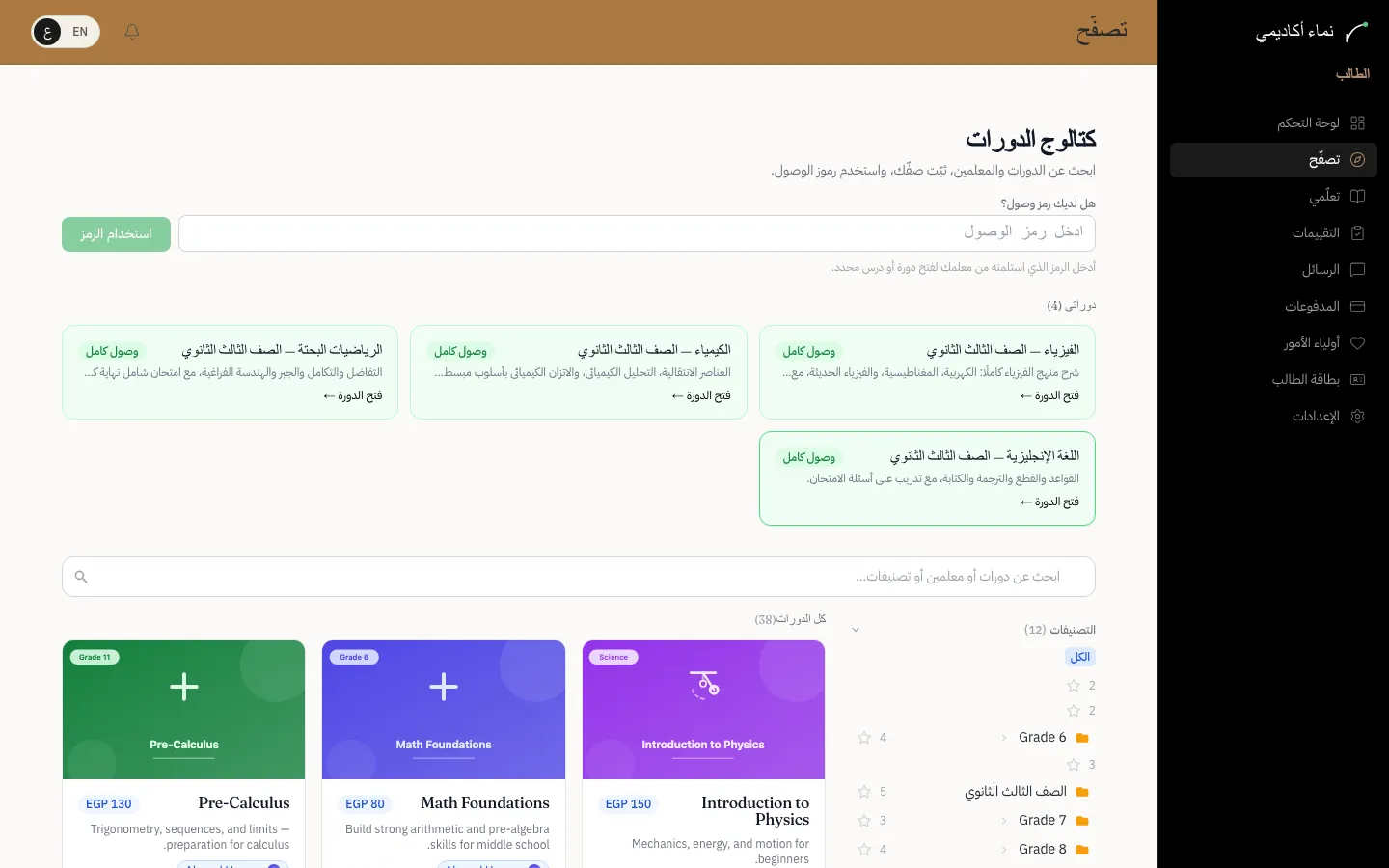Click the physics icon on the Introduction to Physics banner
The width and height of the screenshot is (1389, 868).
tap(704, 685)
